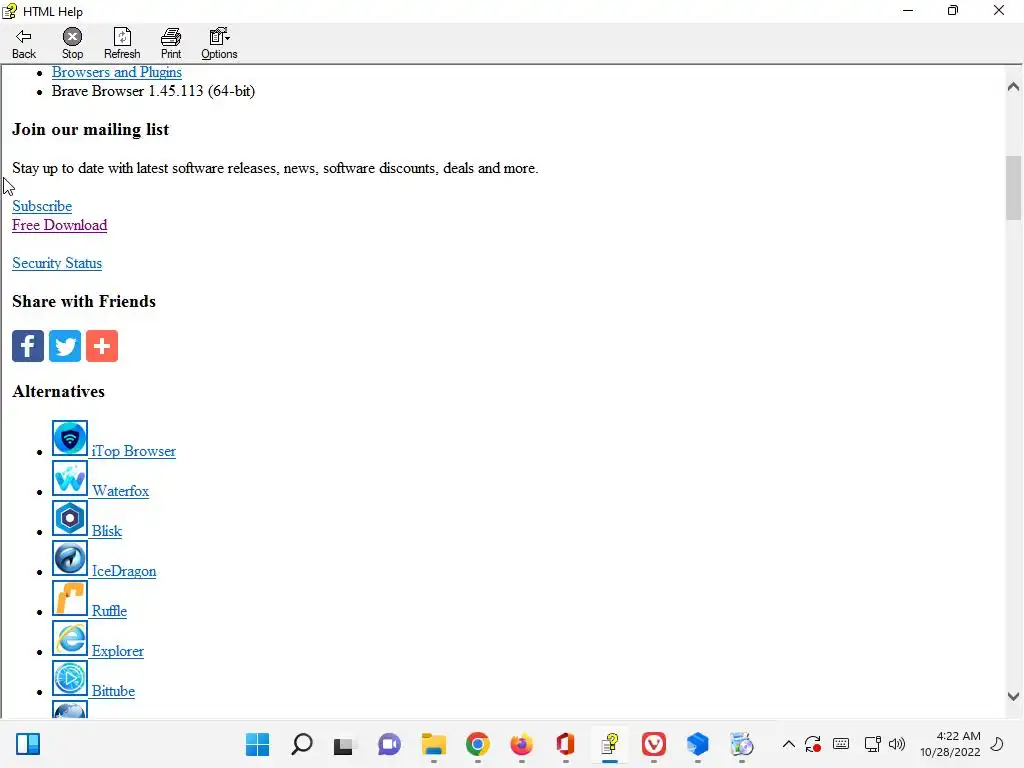Click the Free Download link
Screen dimensions: 1024x768
tap(59, 225)
